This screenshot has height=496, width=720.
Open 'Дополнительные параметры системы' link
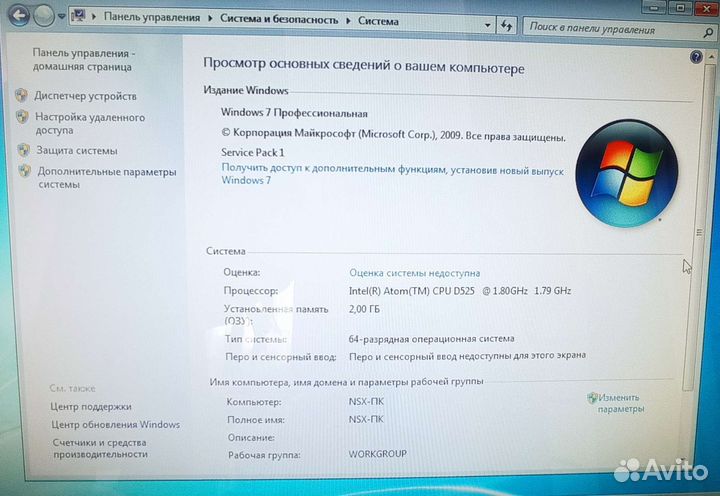point(107,178)
